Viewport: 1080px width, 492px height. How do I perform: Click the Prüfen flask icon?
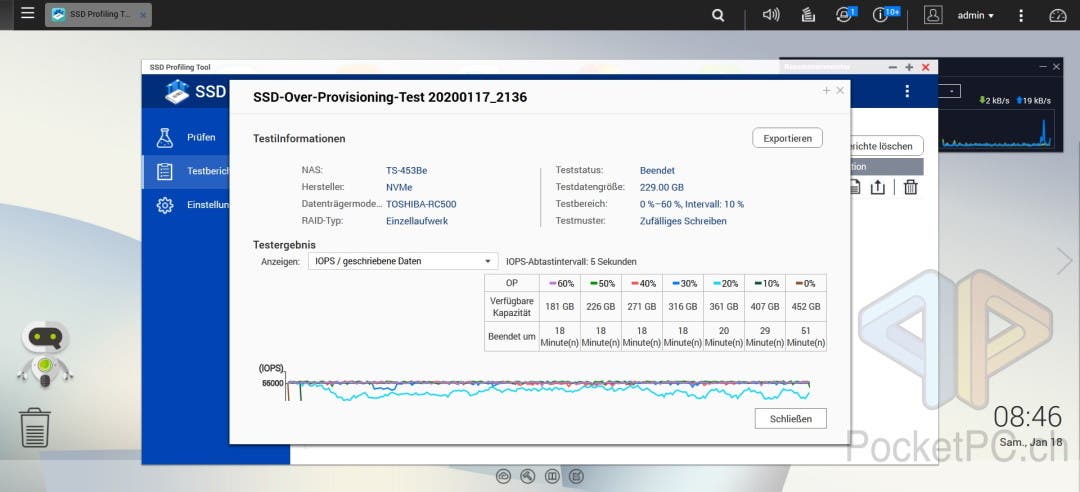click(165, 137)
